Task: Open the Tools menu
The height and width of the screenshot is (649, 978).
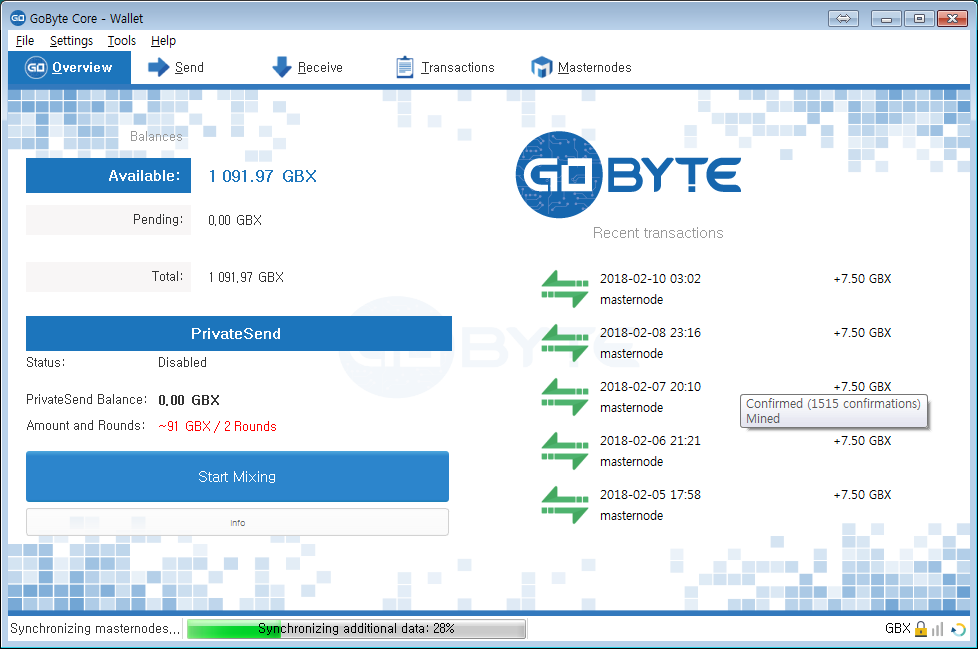Action: point(122,41)
